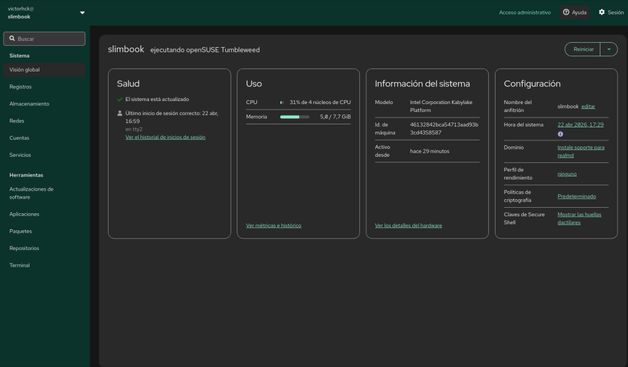The height and width of the screenshot is (367, 628).
Task: Open Registros in sidebar
Action: pyautogui.click(x=44, y=87)
